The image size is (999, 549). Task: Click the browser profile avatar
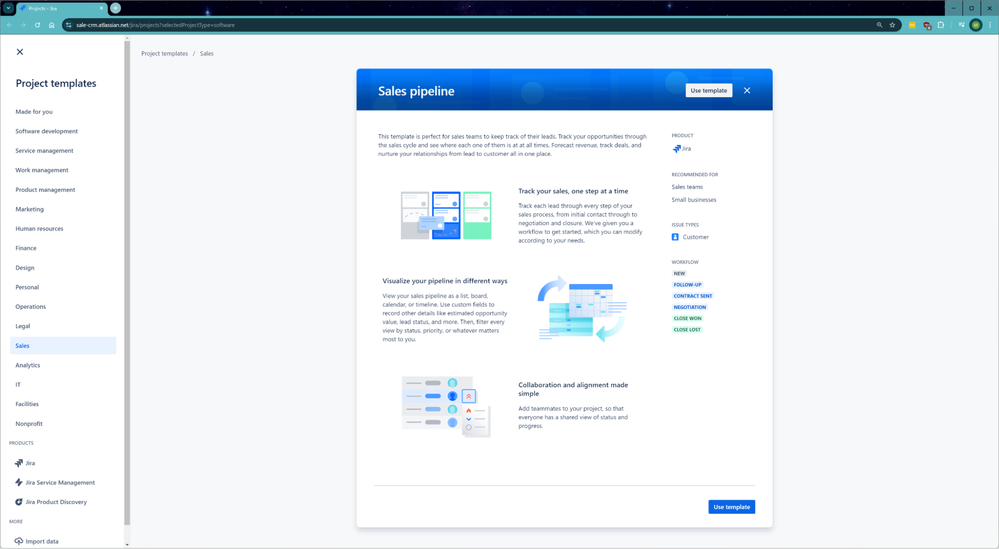975,25
